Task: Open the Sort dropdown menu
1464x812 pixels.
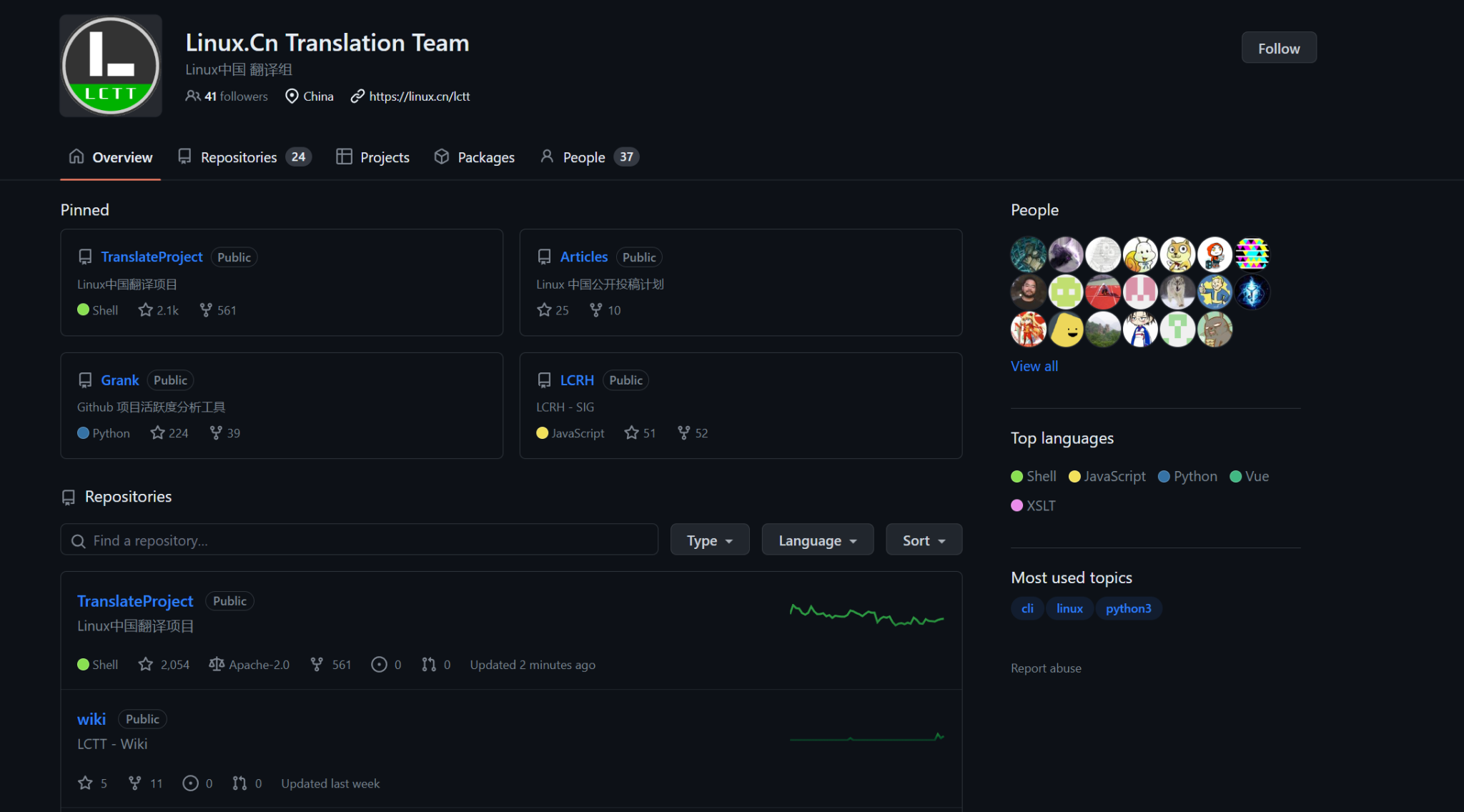Action: coord(923,540)
